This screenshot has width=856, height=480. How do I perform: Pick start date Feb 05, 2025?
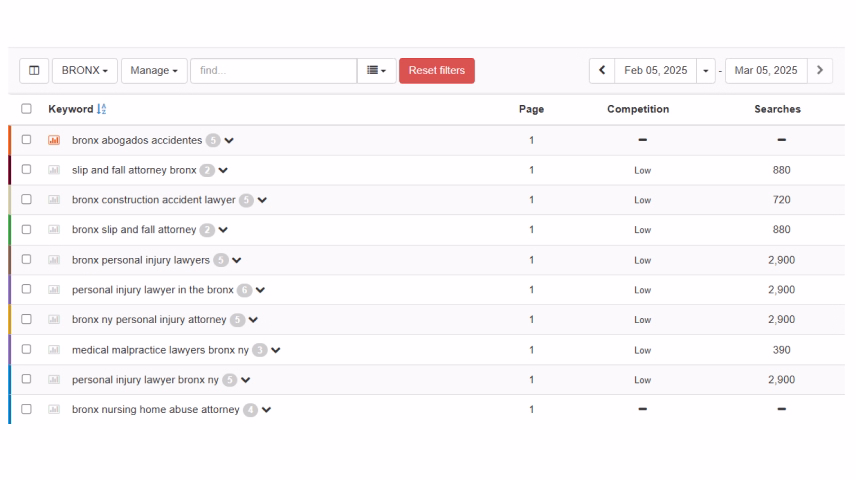point(656,70)
